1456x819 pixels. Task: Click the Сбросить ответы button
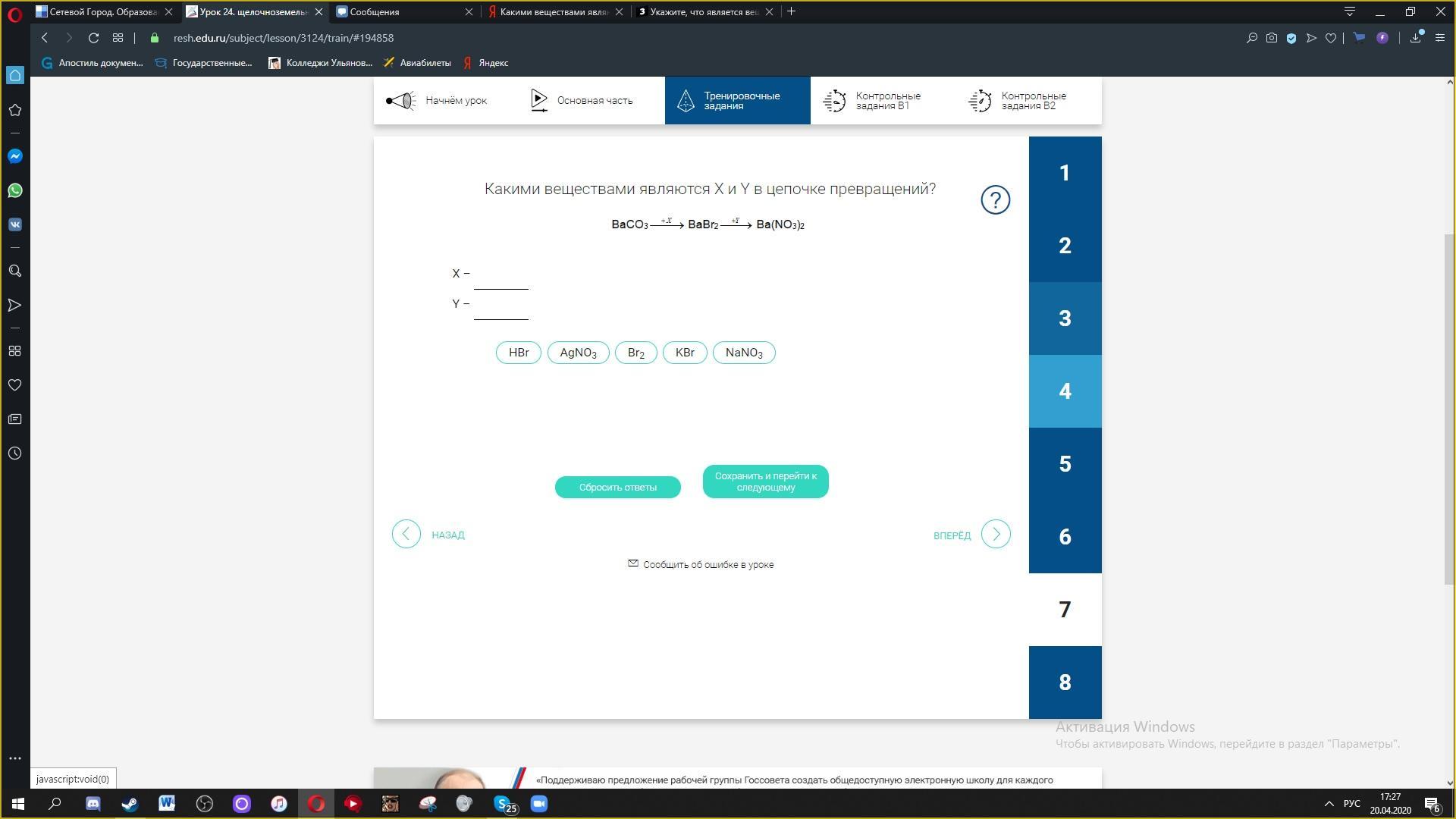point(617,487)
